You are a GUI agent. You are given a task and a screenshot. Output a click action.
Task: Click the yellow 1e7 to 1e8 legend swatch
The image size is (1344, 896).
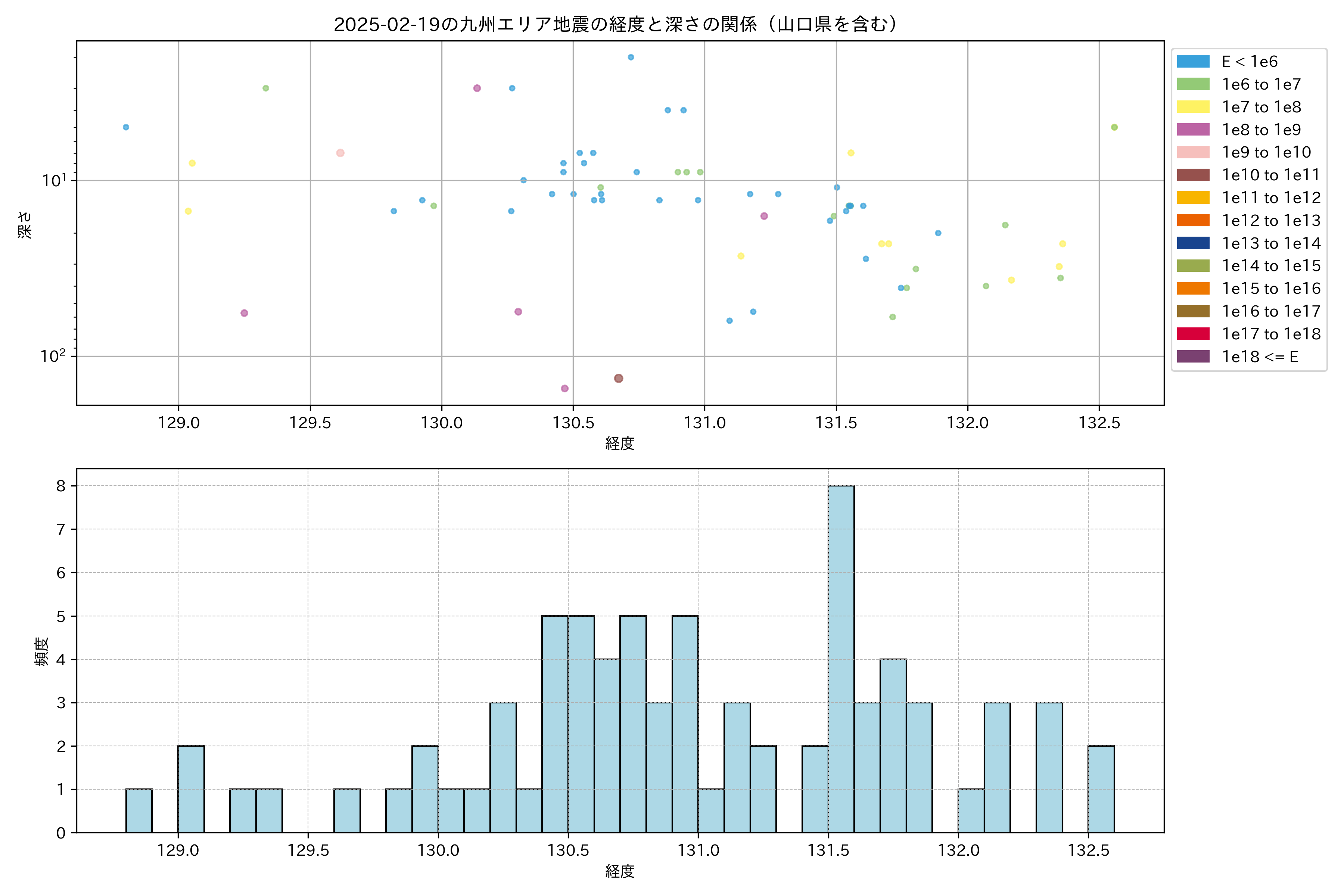[x=1192, y=107]
